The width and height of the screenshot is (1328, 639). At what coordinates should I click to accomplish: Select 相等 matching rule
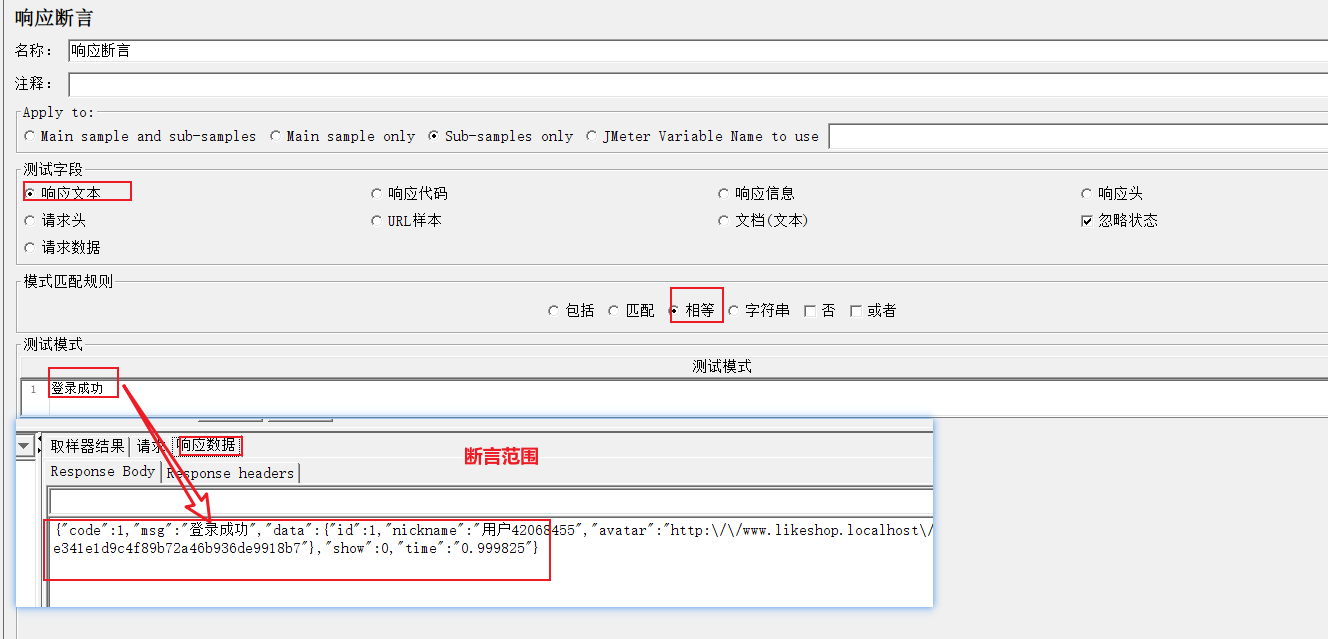pyautogui.click(x=691, y=310)
